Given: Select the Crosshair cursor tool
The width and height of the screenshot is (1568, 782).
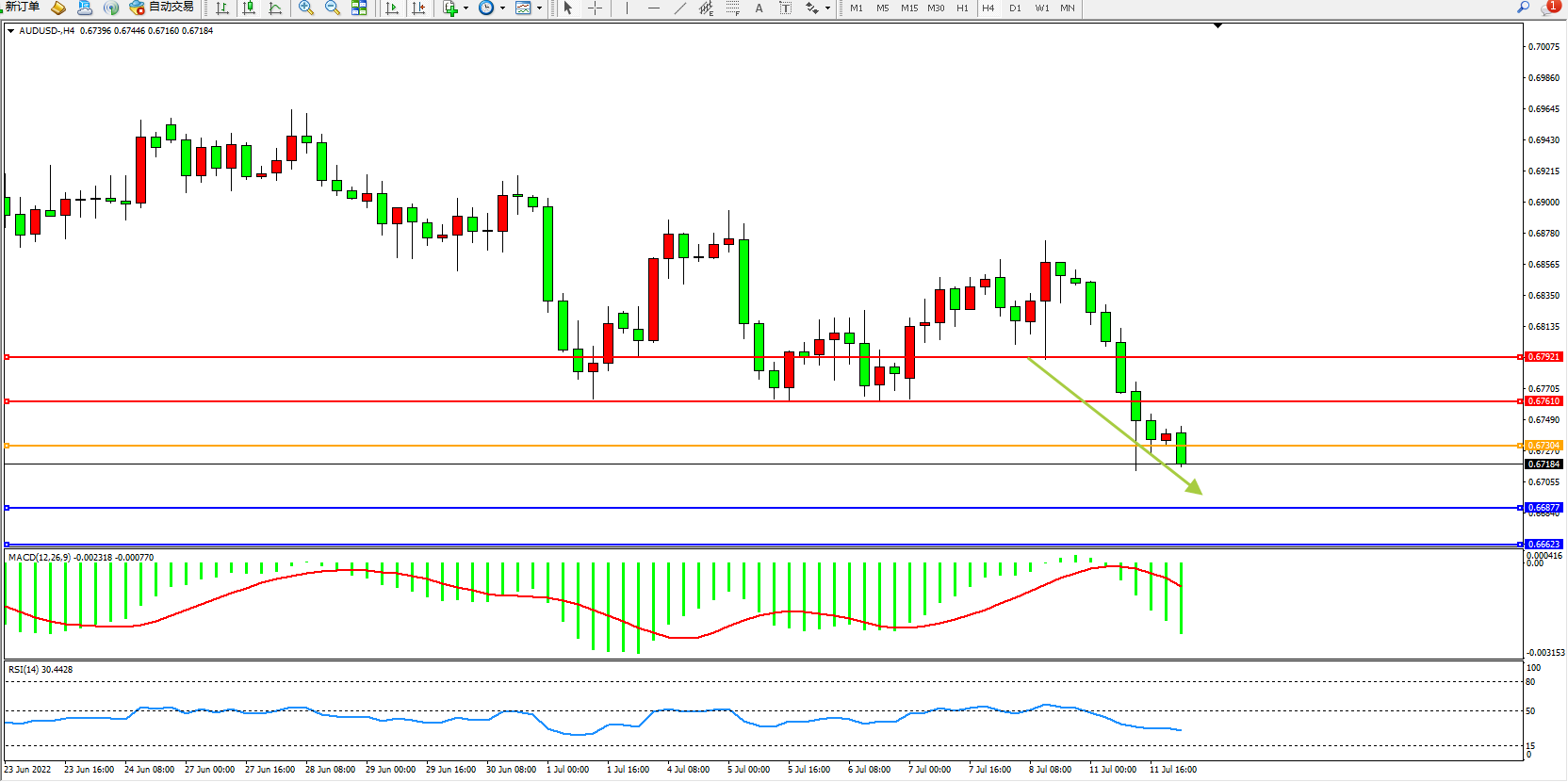Looking at the screenshot, I should point(596,8).
